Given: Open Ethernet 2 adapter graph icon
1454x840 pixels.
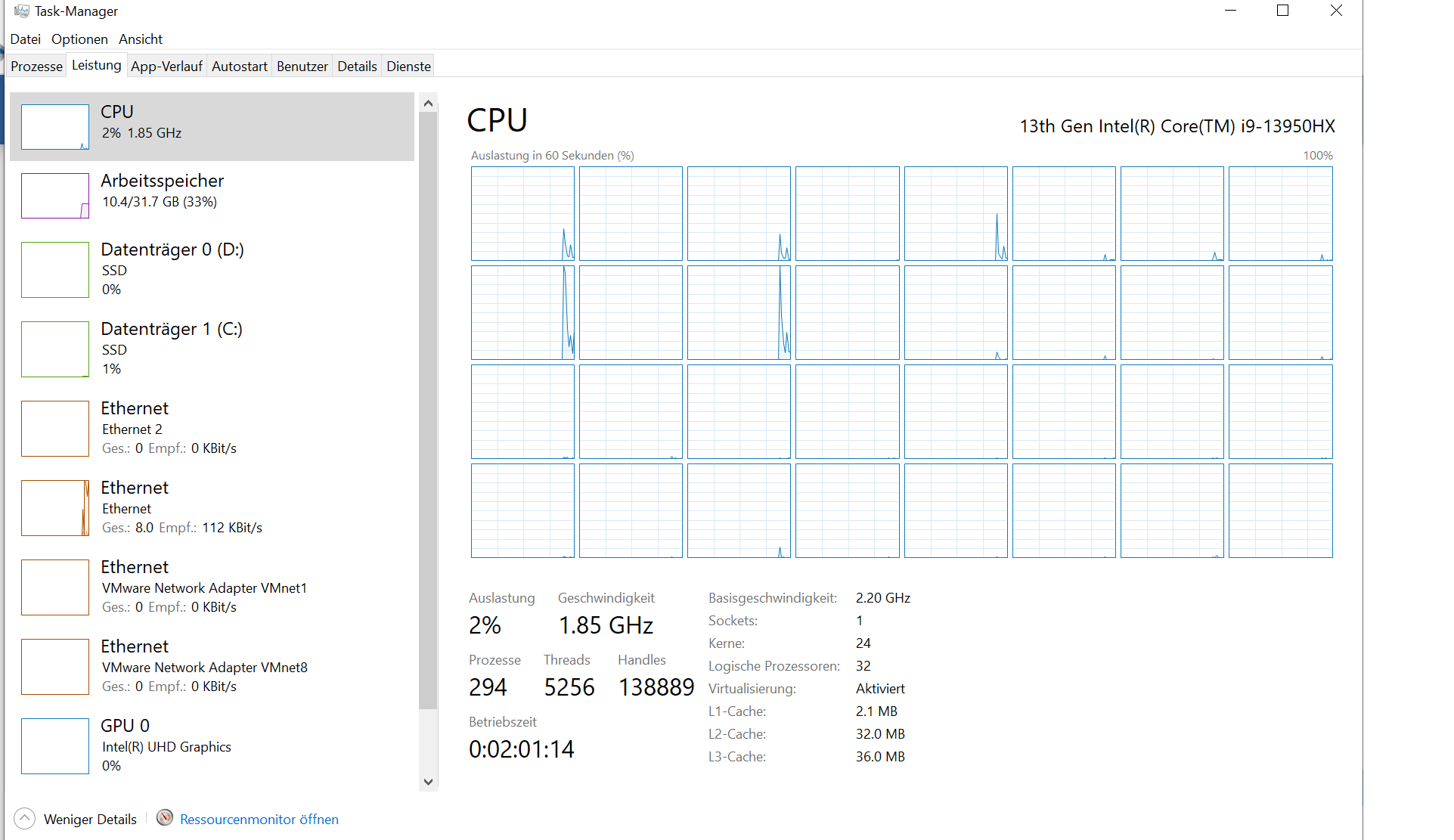Looking at the screenshot, I should pyautogui.click(x=55, y=429).
